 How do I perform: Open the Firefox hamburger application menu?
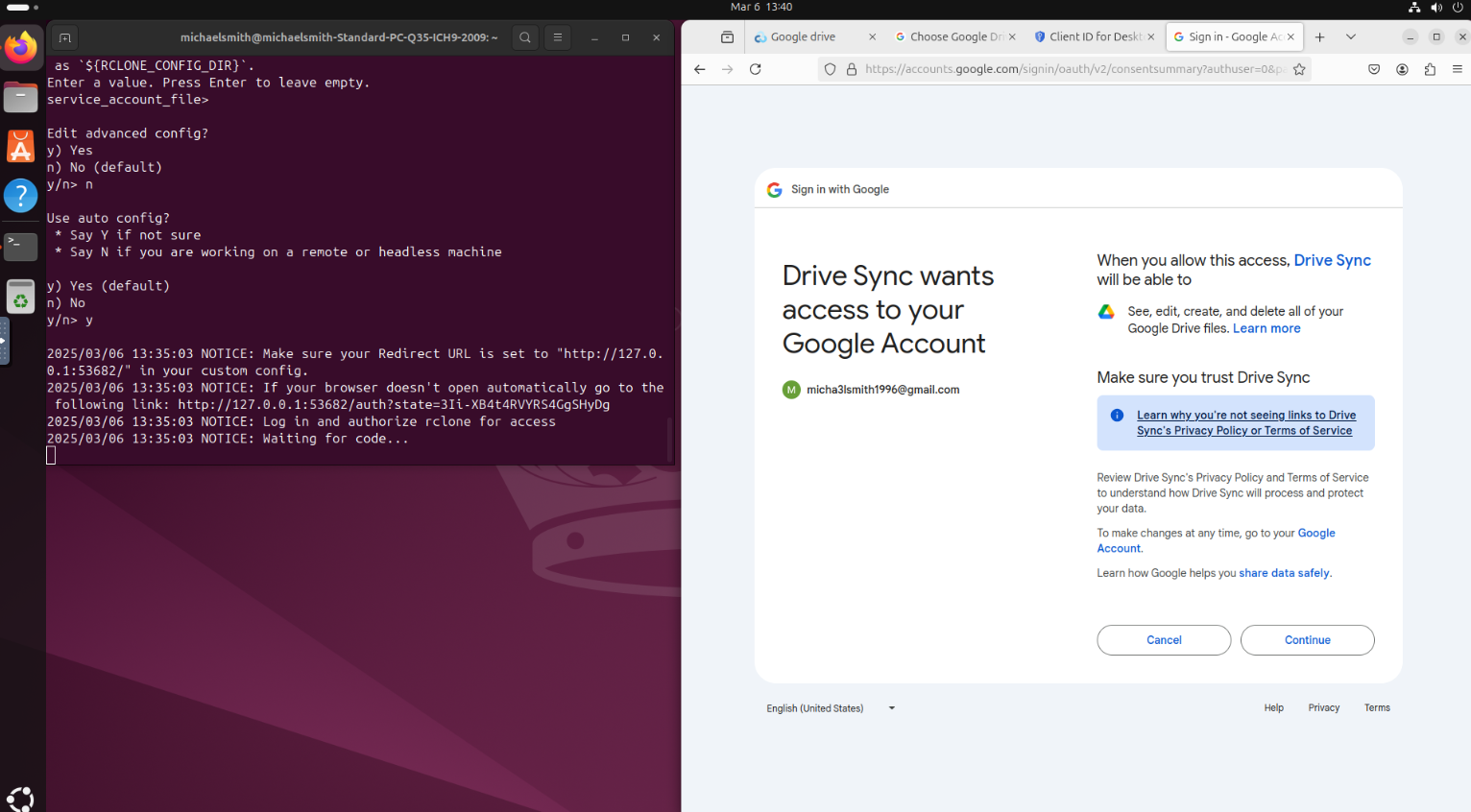tap(1457, 69)
